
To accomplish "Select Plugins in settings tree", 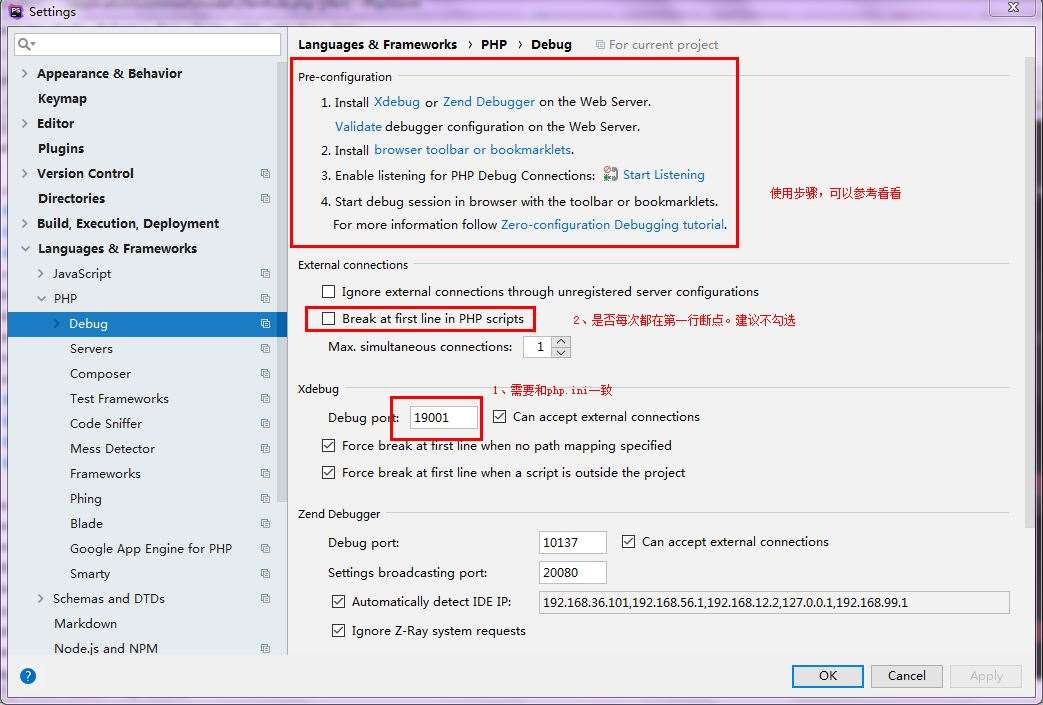I will pyautogui.click(x=61, y=148).
